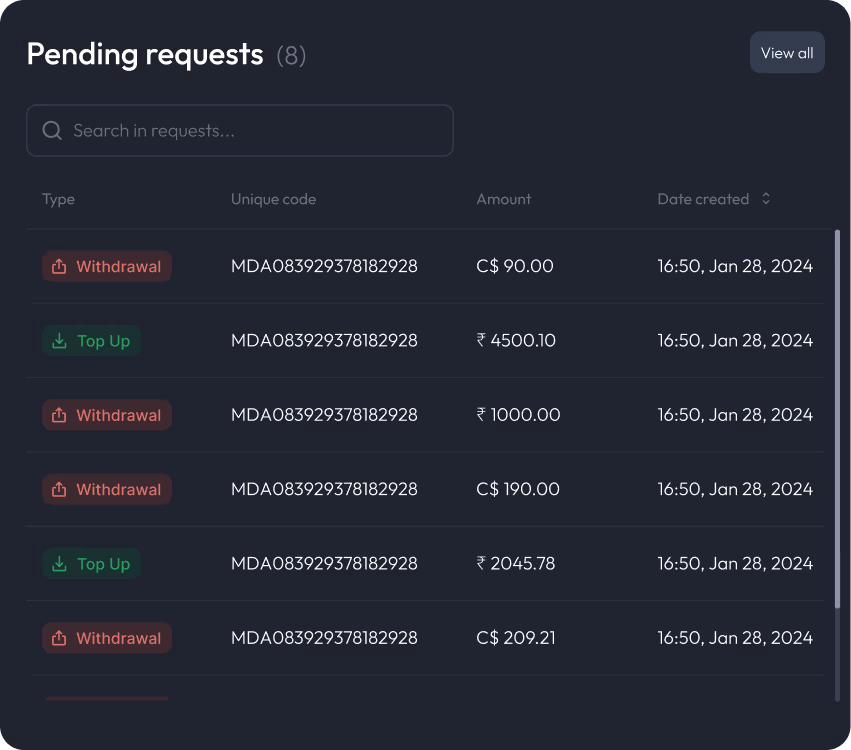The image size is (851, 750).
Task: Click the upload icon on the ₹ 1000.00 withdrawal
Action: (x=59, y=415)
